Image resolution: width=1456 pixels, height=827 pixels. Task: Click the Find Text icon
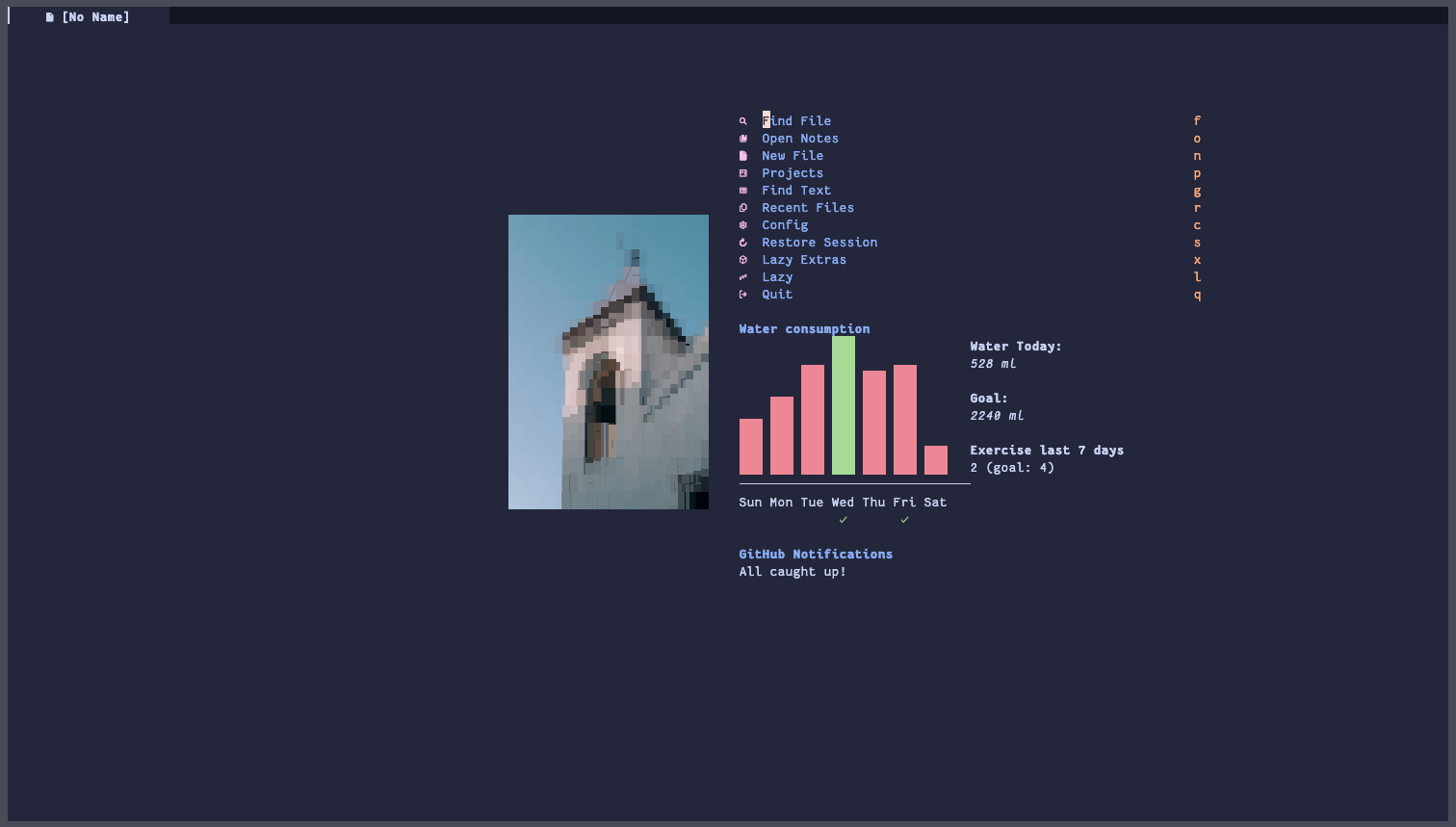click(742, 190)
